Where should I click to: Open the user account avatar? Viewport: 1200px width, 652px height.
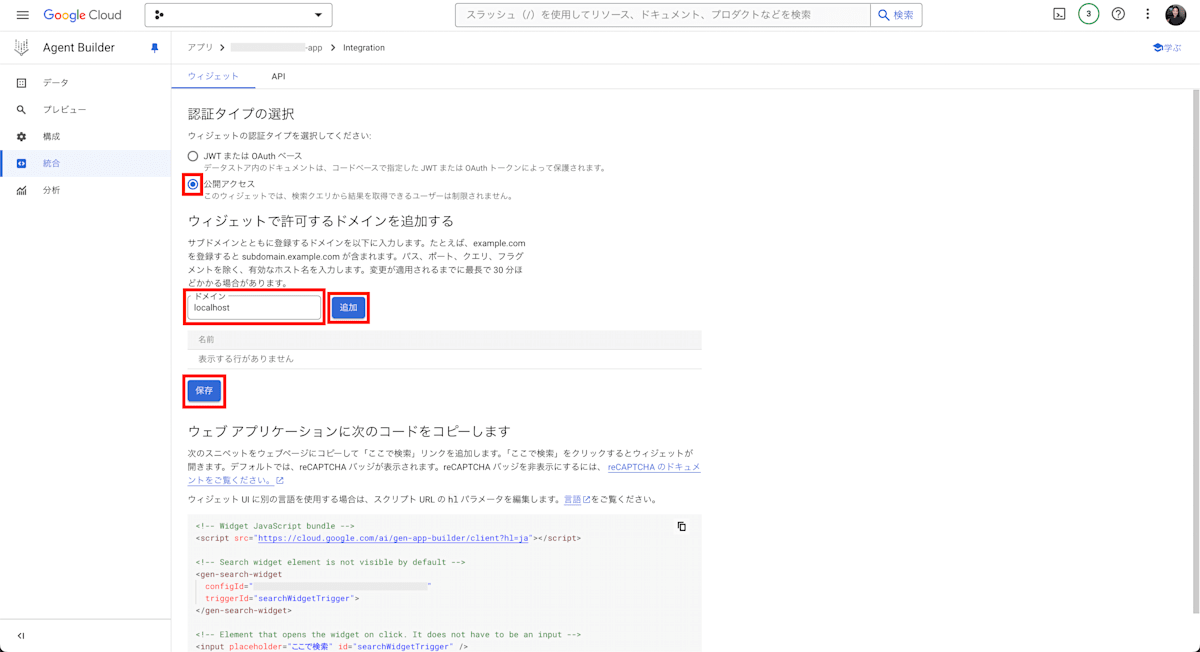pyautogui.click(x=1176, y=15)
